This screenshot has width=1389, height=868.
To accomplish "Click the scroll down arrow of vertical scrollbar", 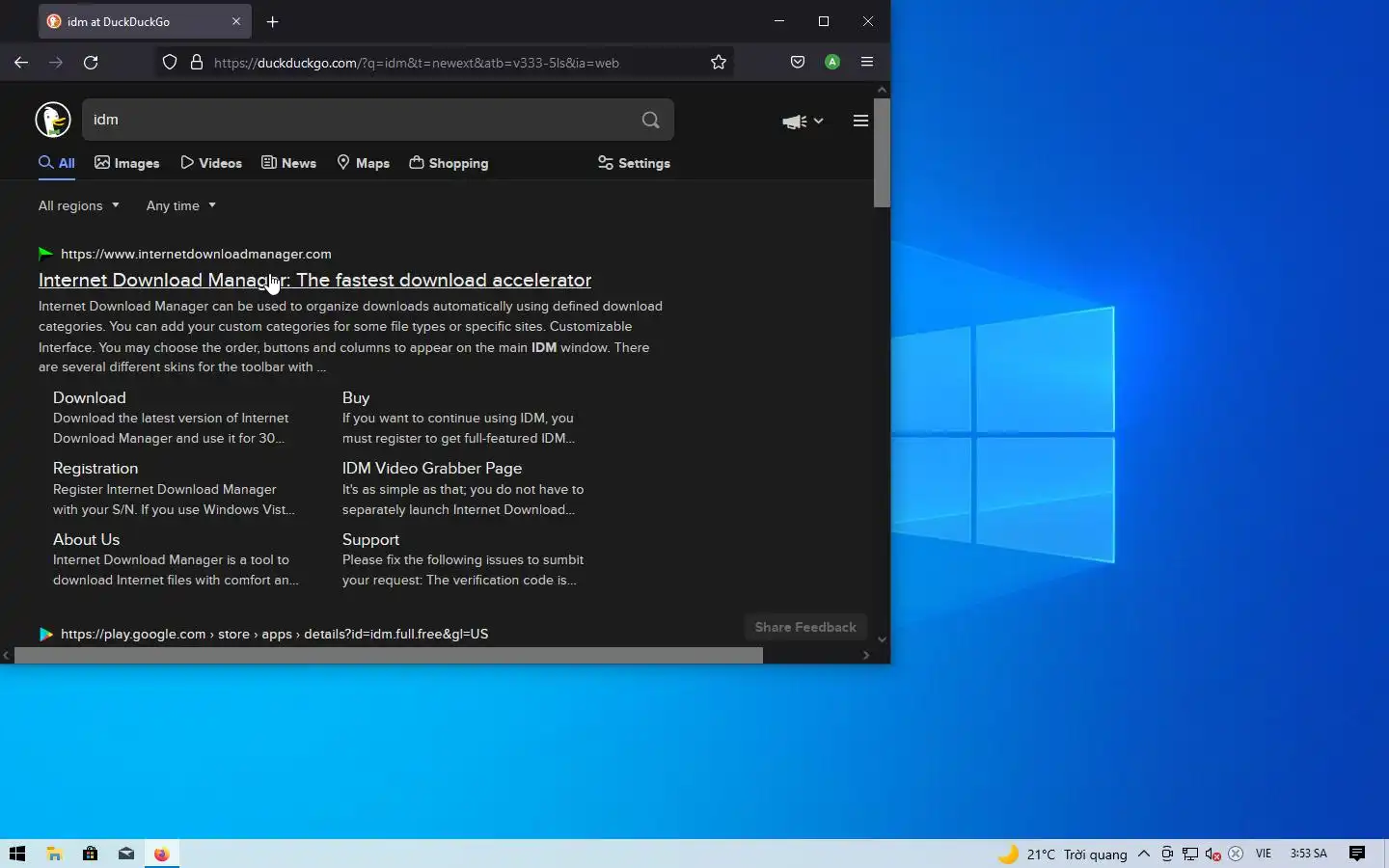I will point(882,639).
